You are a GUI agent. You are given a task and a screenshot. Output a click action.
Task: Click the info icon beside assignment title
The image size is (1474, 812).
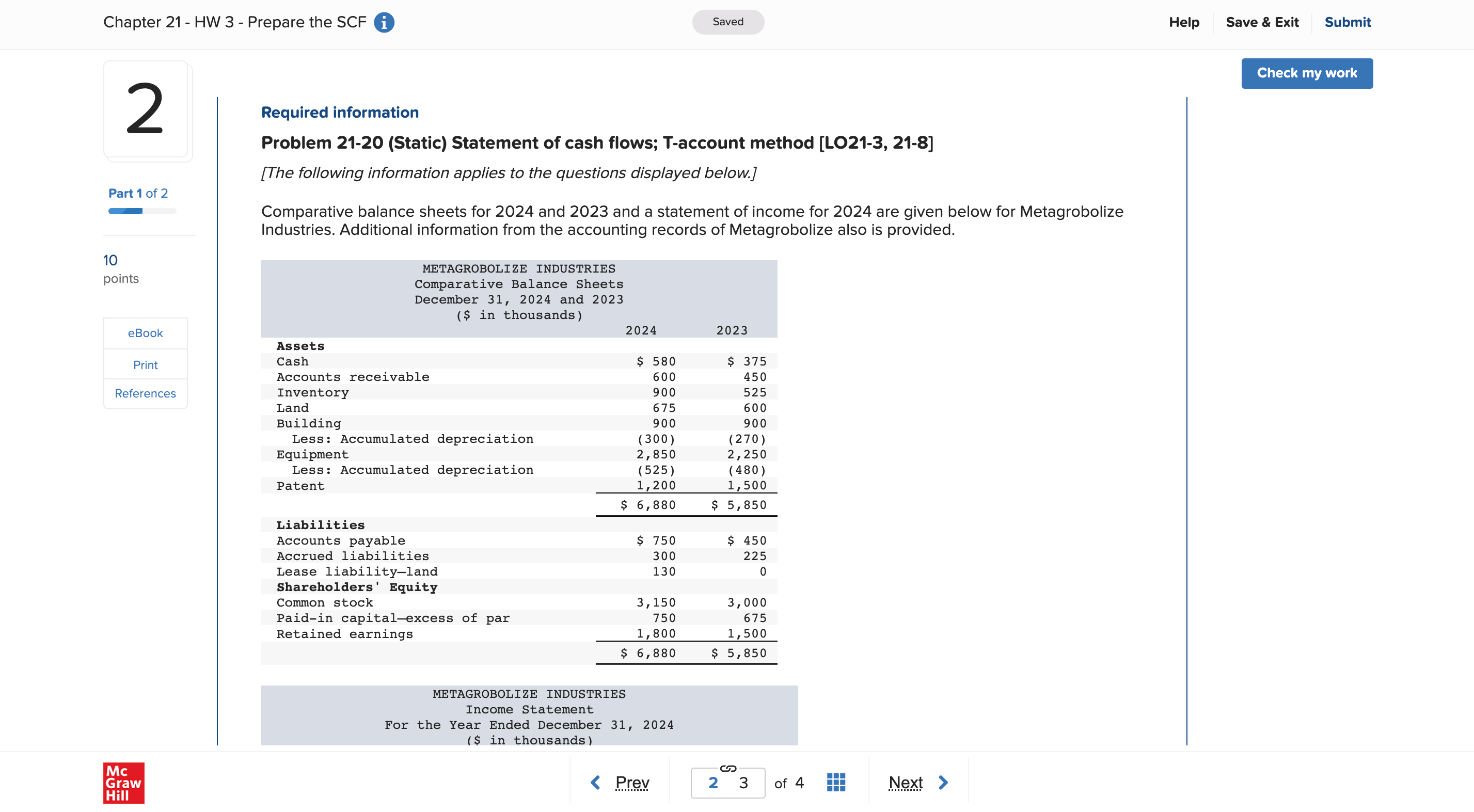384,22
